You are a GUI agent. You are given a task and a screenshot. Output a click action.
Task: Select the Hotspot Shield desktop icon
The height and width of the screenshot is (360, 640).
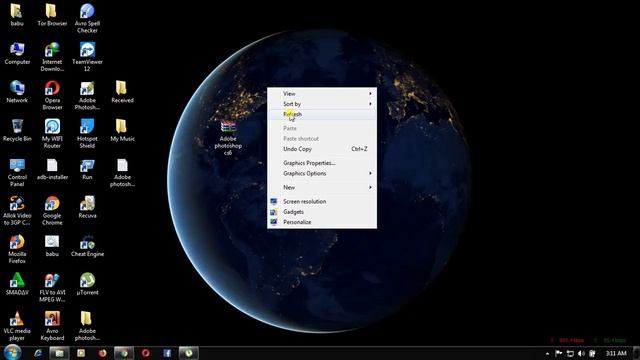87,133
